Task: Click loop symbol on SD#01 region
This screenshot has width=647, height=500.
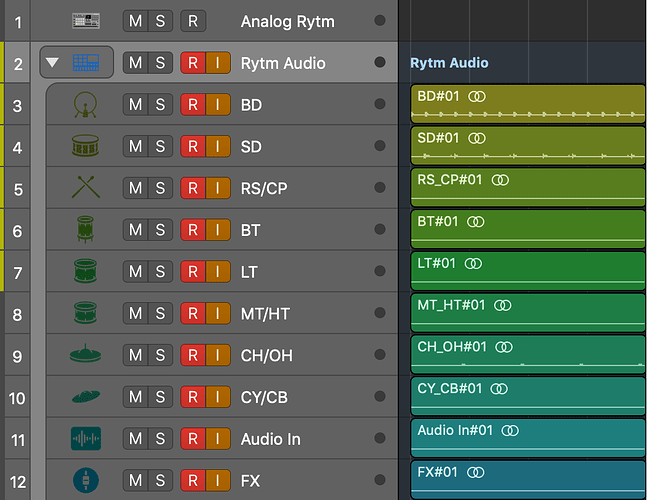Action: [x=477, y=138]
